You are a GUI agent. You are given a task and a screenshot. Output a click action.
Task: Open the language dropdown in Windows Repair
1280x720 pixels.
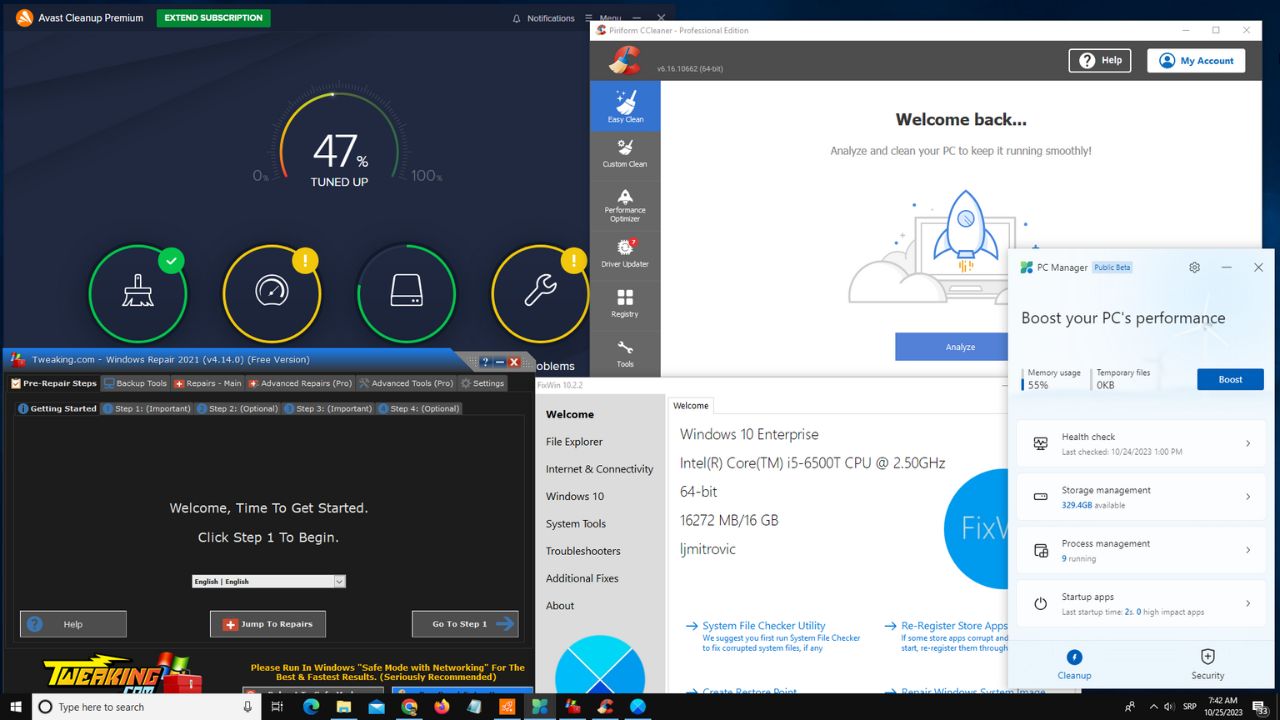(268, 581)
